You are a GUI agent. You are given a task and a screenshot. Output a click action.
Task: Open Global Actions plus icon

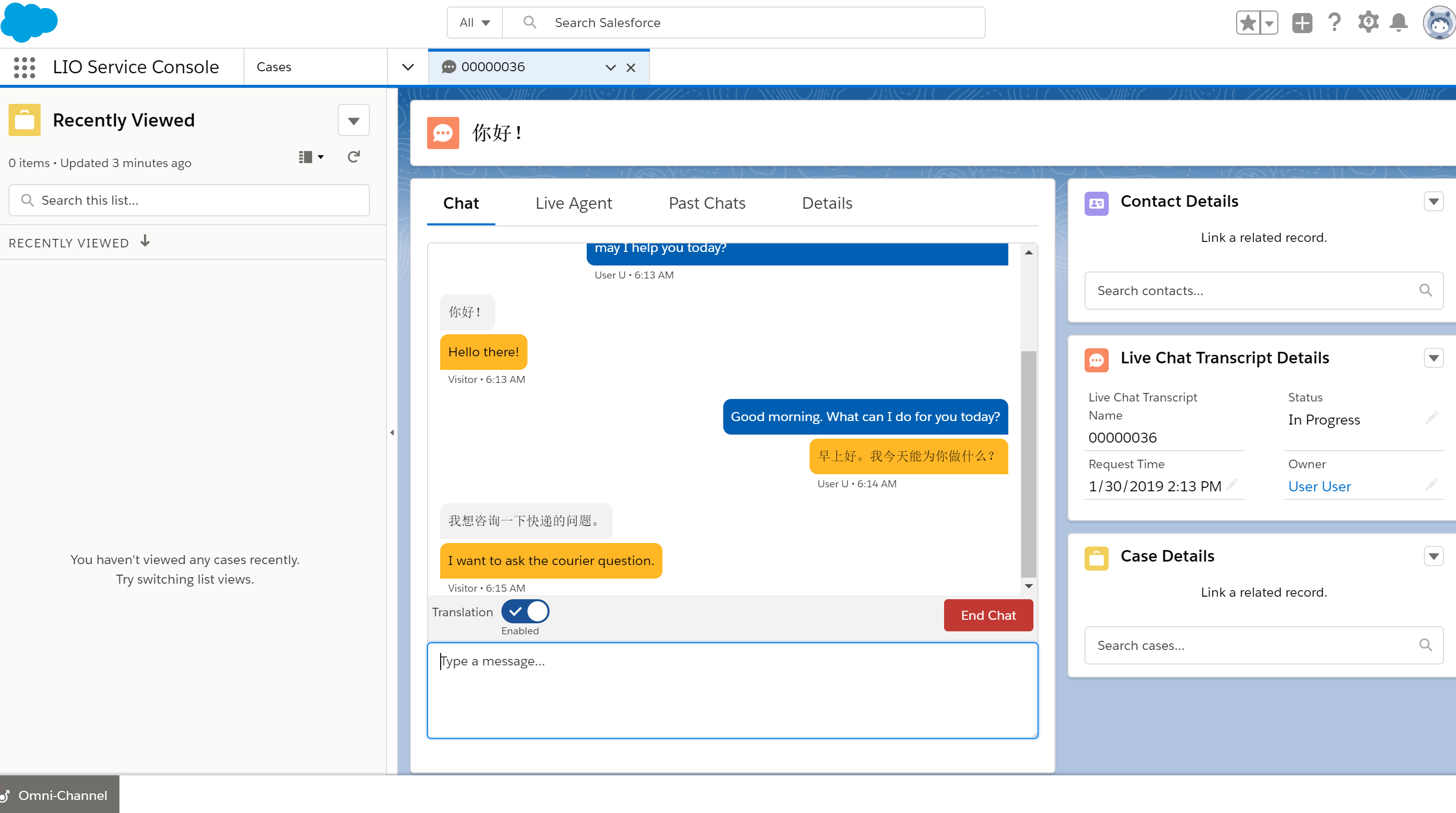[x=1302, y=23]
